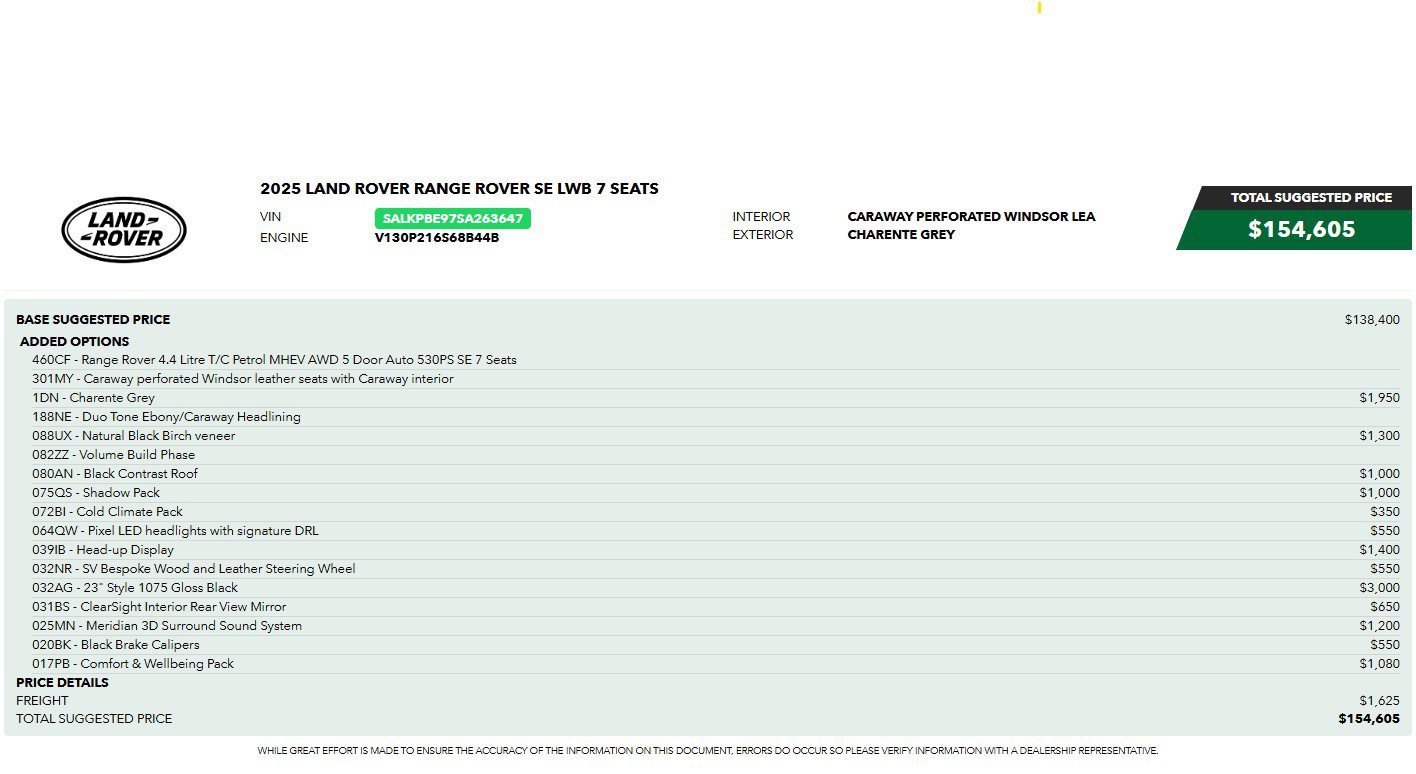Select the 025MN Meridian 3D Surround Sound row
The width and height of the screenshot is (1416, 774).
pos(715,626)
